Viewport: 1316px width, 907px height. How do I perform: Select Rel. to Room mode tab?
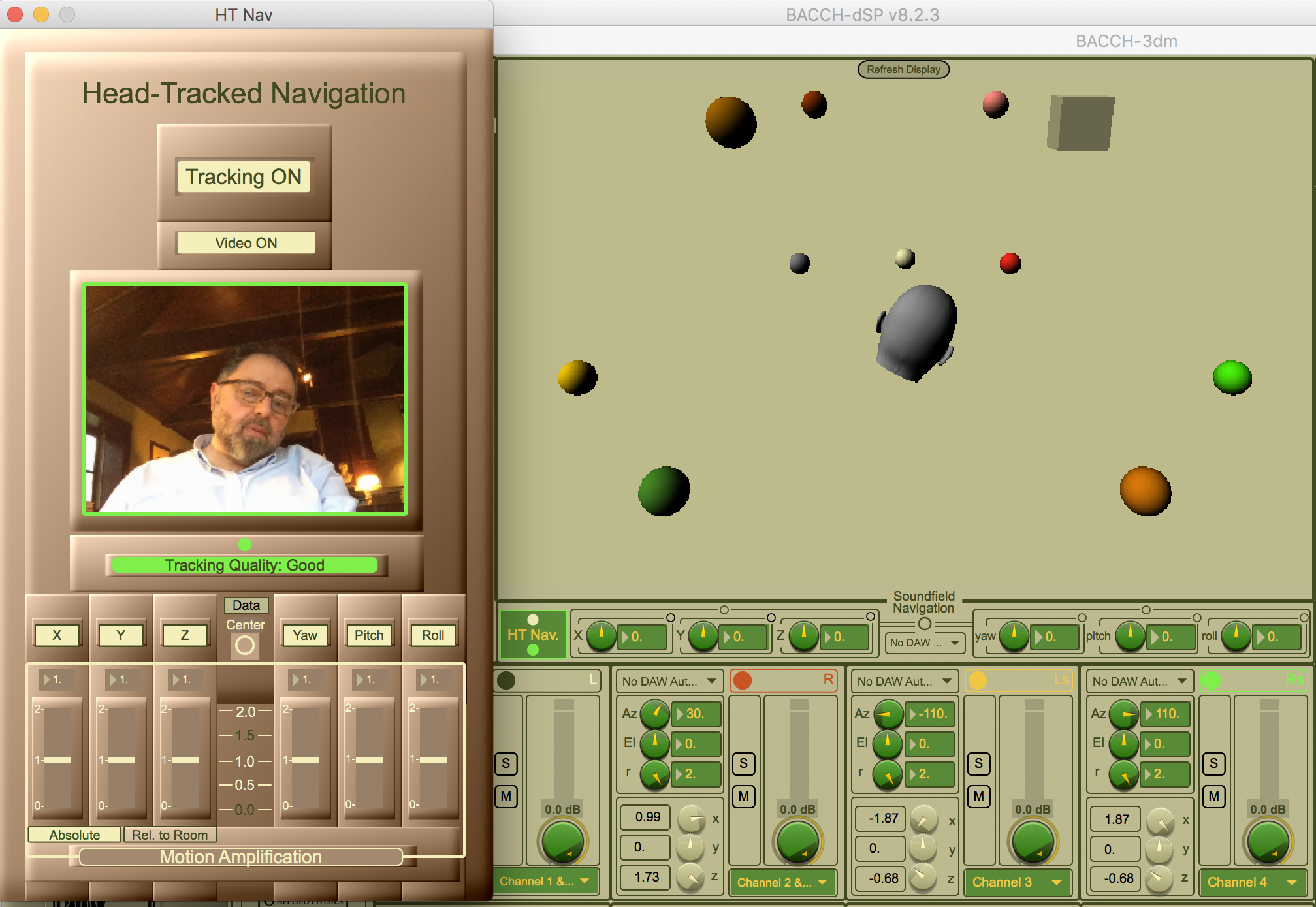[170, 835]
